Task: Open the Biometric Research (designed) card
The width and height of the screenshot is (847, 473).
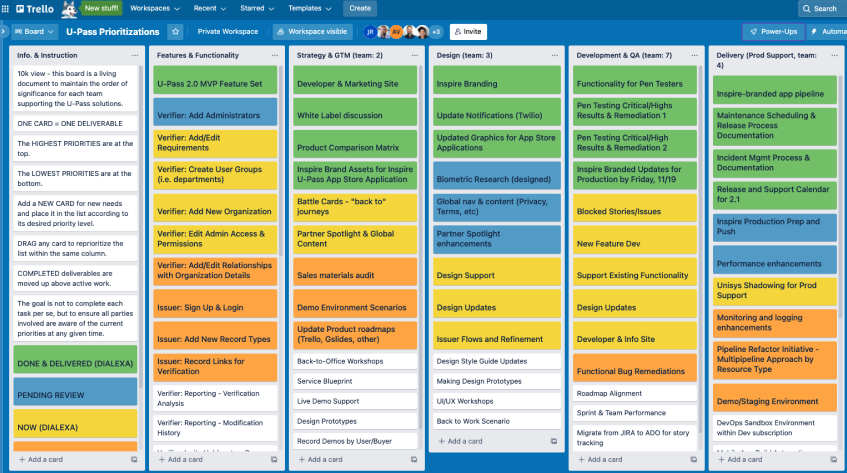Action: tap(496, 175)
